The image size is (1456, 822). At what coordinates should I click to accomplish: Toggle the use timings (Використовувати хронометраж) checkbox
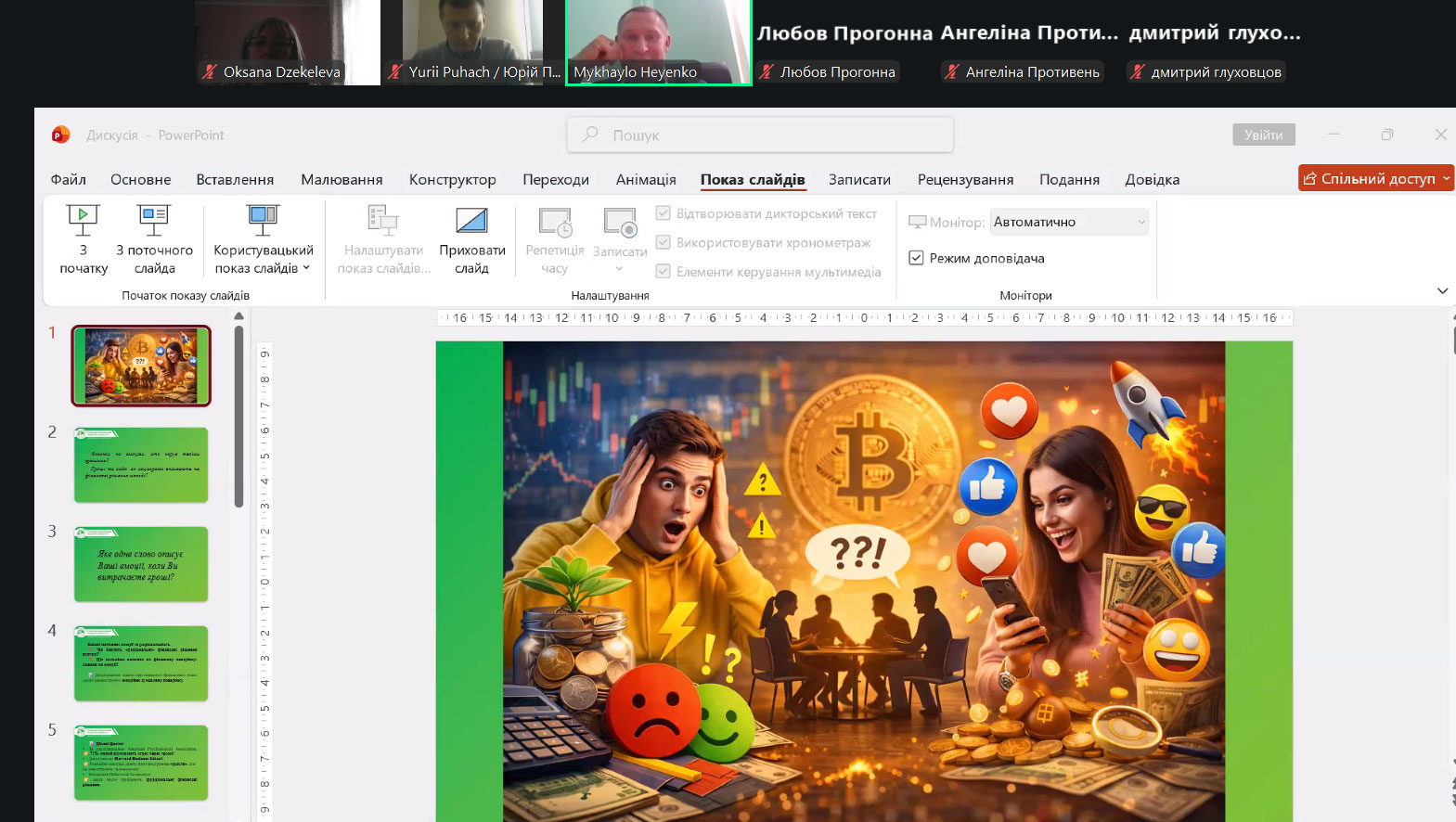tap(664, 242)
